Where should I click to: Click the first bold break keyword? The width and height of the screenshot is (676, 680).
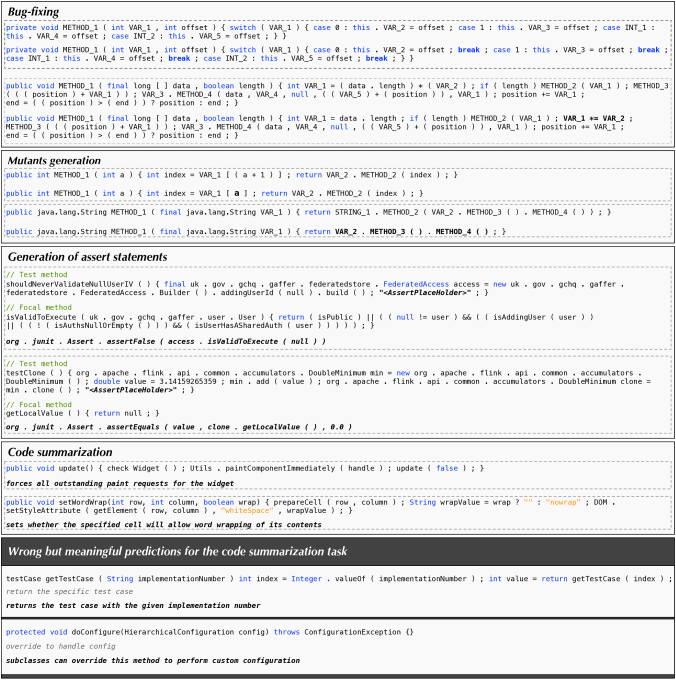click(469, 50)
